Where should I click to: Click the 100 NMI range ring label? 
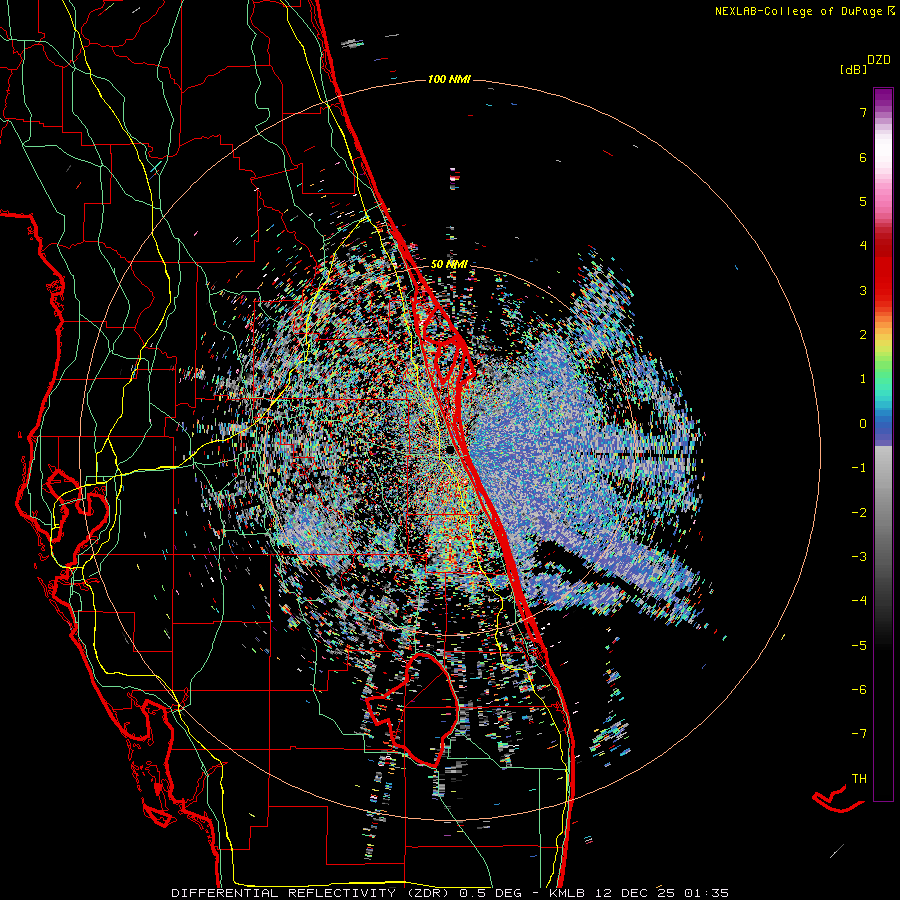(449, 79)
